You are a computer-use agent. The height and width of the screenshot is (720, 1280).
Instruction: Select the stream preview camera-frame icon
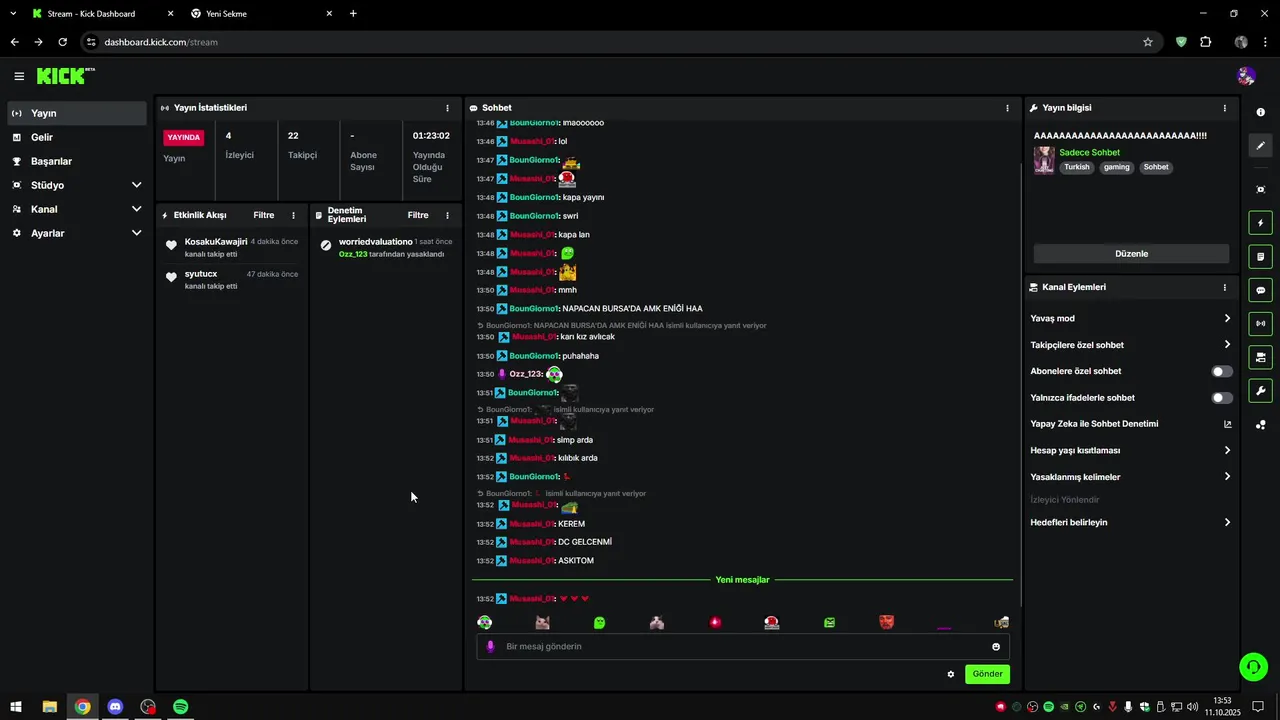coord(1260,190)
